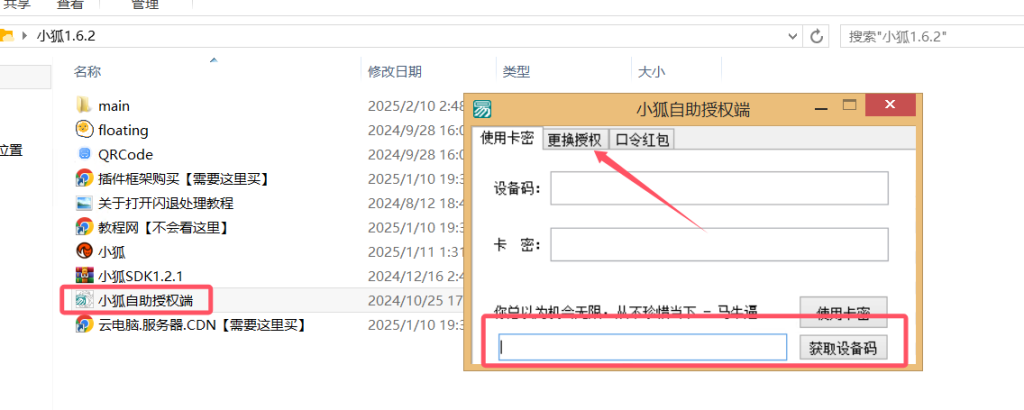Click the 小狐 application icon
Image resolution: width=1024 pixels, height=410 pixels.
(84, 251)
